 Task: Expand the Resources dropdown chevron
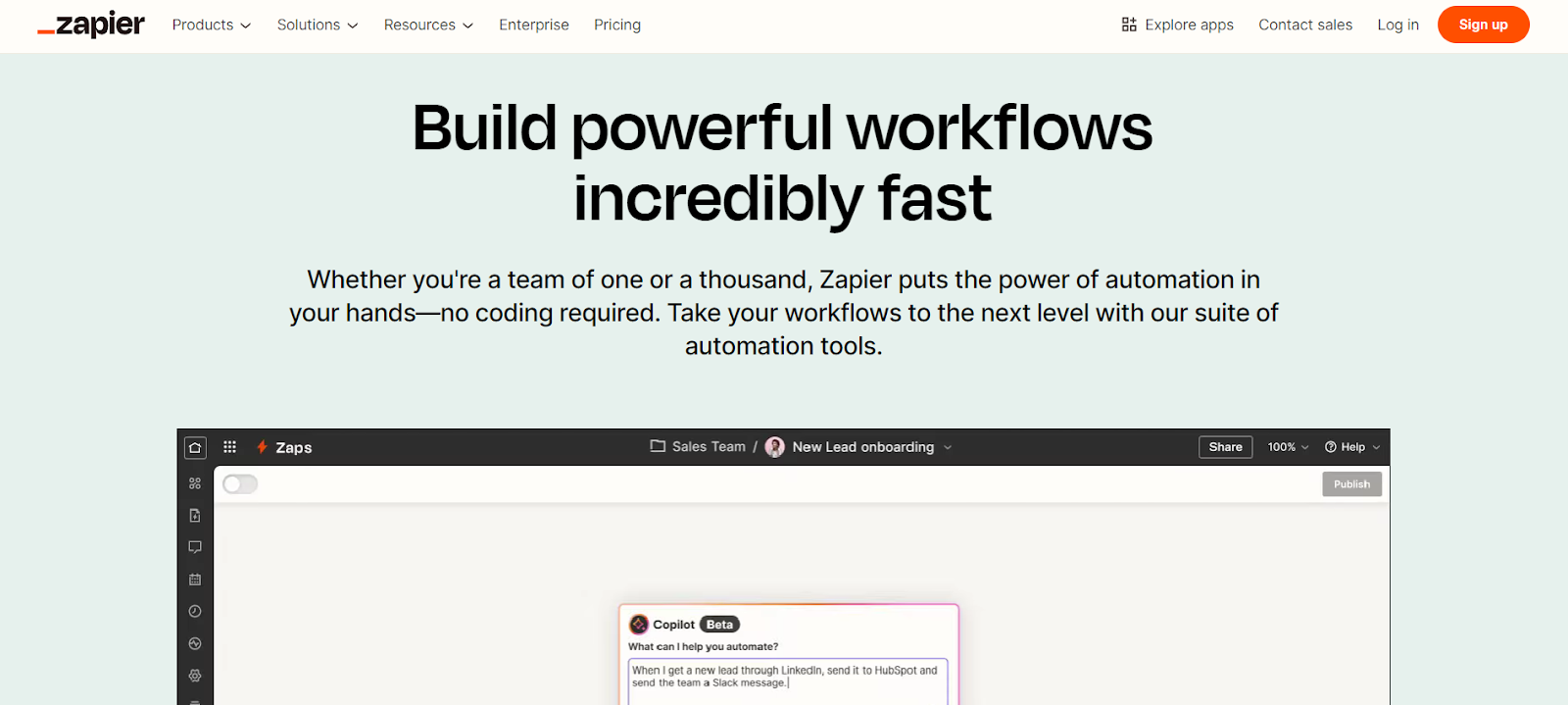tap(468, 25)
